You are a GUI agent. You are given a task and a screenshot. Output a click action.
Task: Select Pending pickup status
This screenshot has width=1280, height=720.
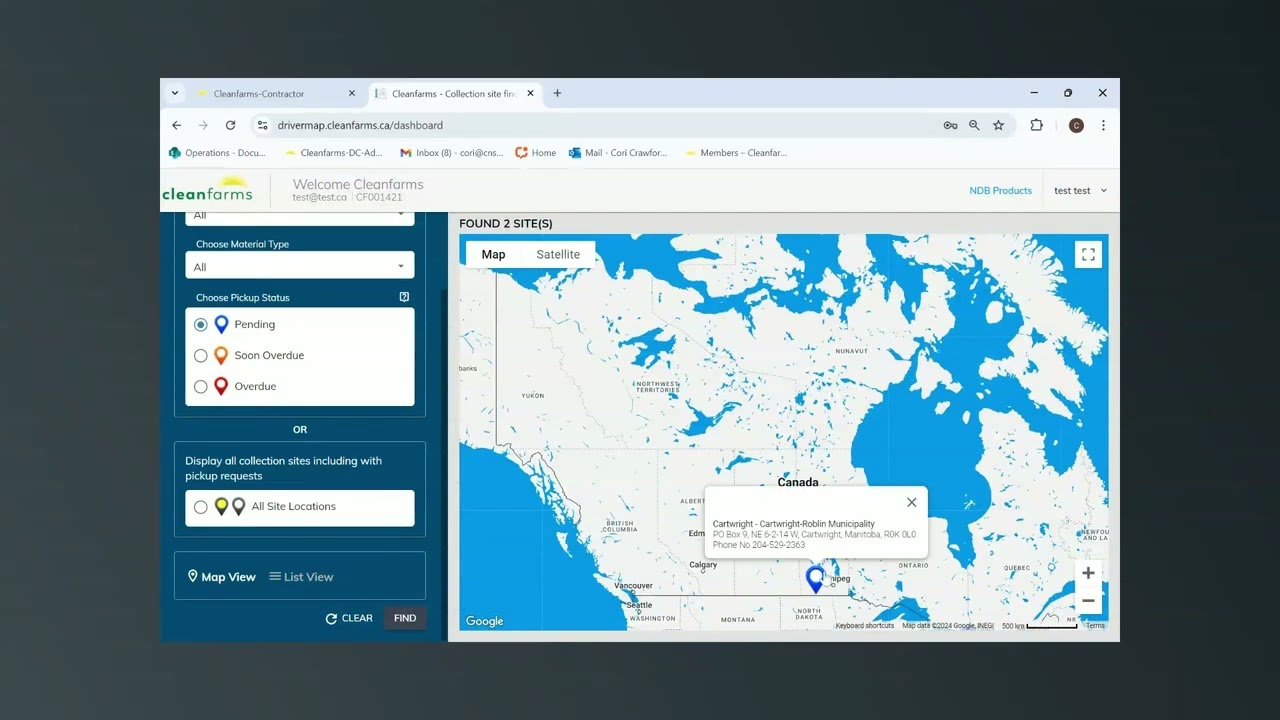[x=201, y=325]
